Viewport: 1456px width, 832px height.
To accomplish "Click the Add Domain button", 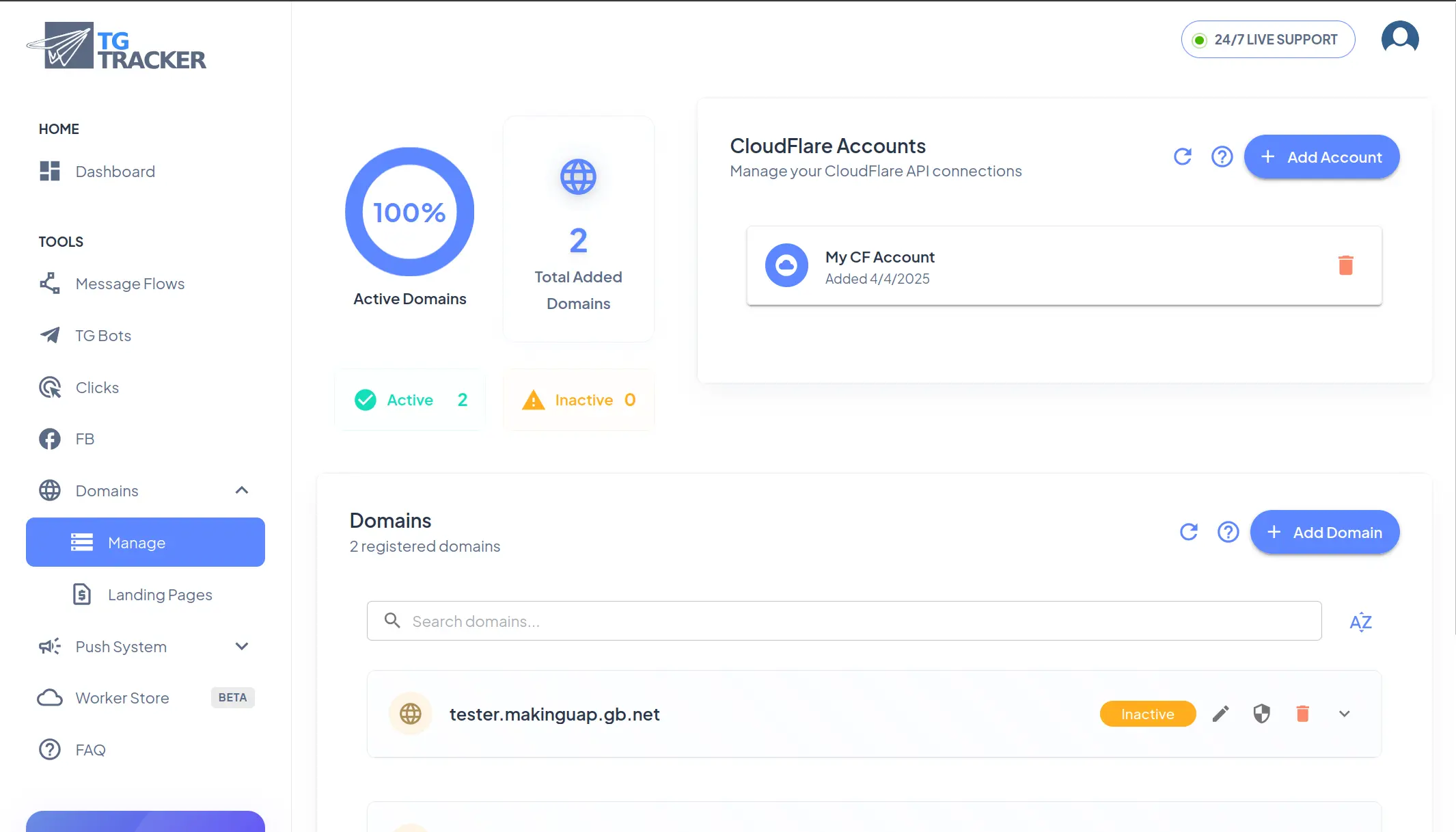I will (1324, 532).
